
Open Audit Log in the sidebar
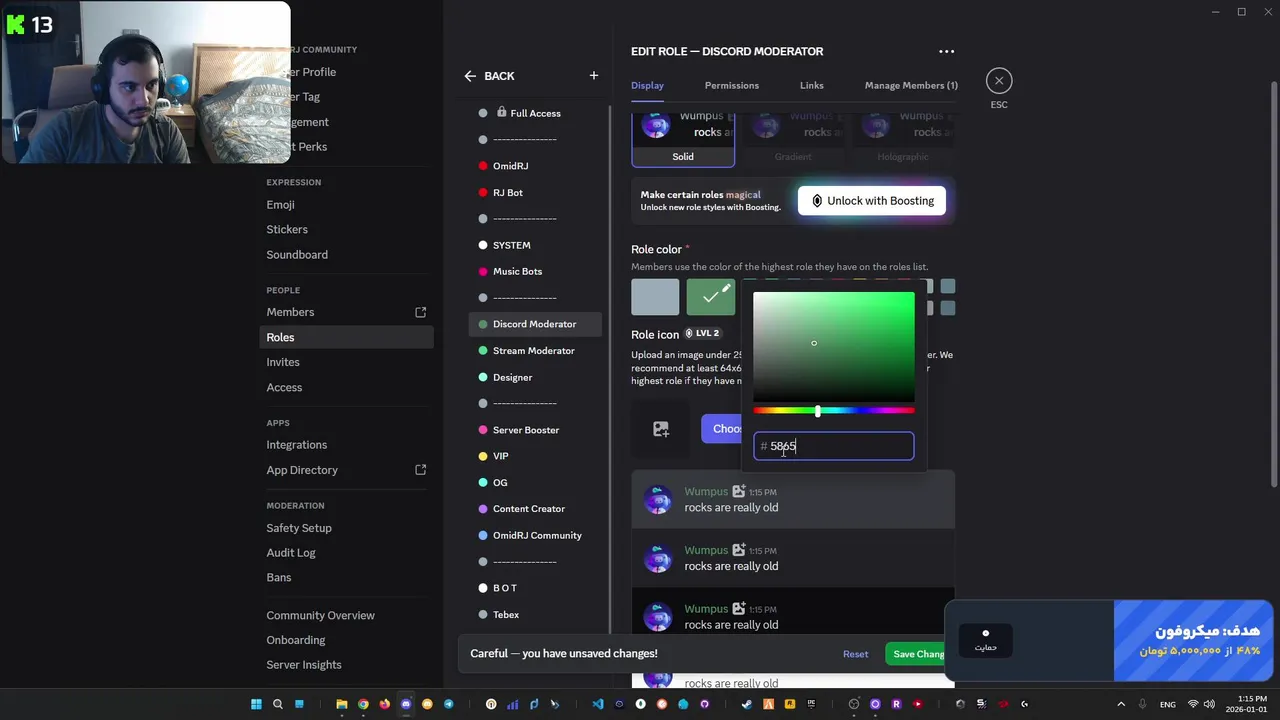coord(346,553)
